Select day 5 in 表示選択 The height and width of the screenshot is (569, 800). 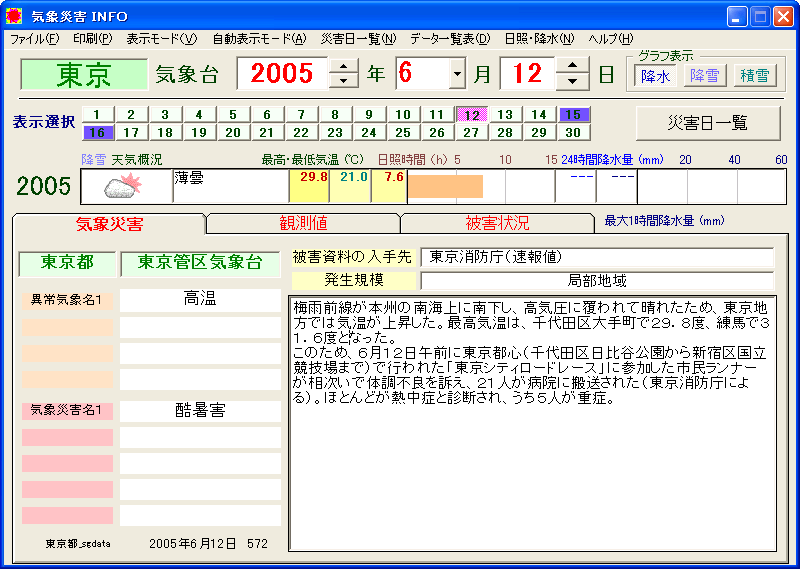(x=233, y=114)
